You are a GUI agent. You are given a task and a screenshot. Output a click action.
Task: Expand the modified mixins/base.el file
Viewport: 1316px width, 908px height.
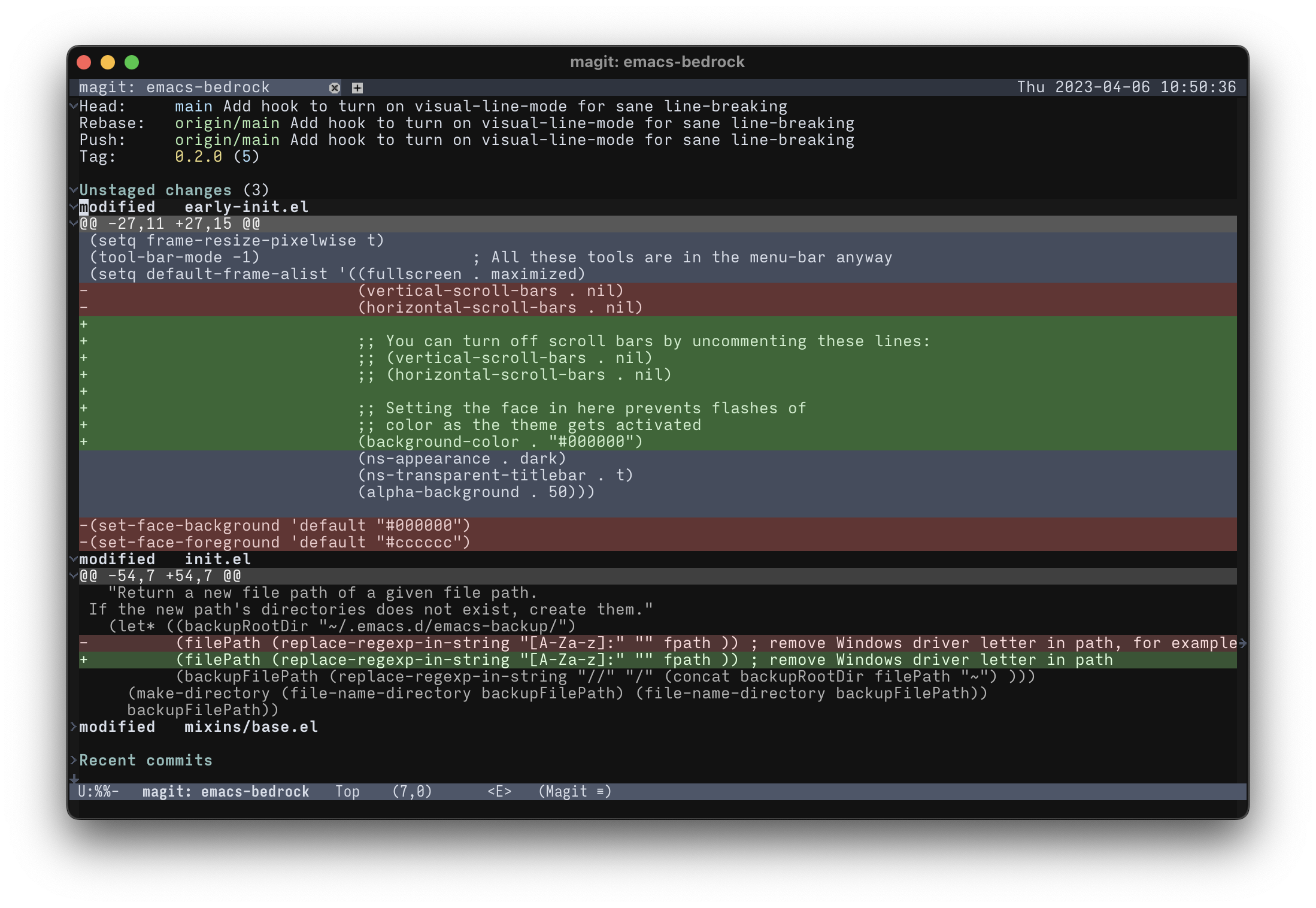click(74, 727)
